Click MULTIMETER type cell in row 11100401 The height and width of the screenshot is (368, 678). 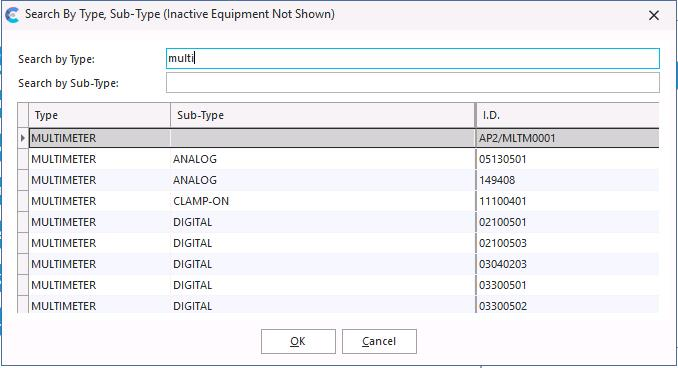pyautogui.click(x=99, y=201)
